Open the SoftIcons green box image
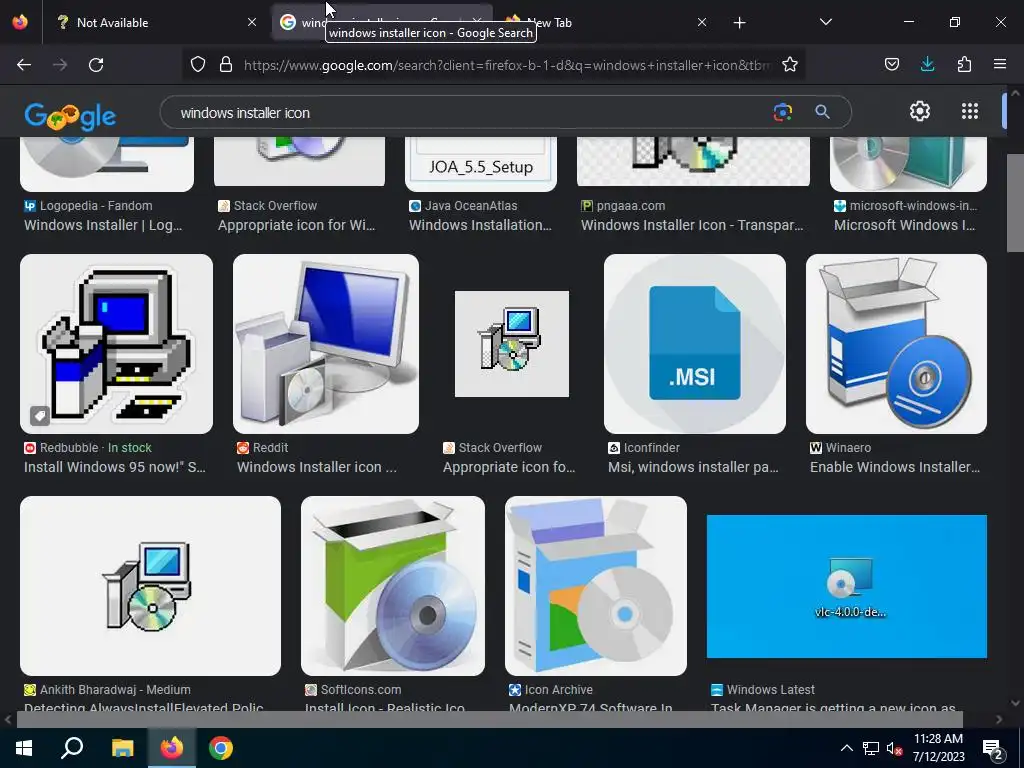 [392, 586]
